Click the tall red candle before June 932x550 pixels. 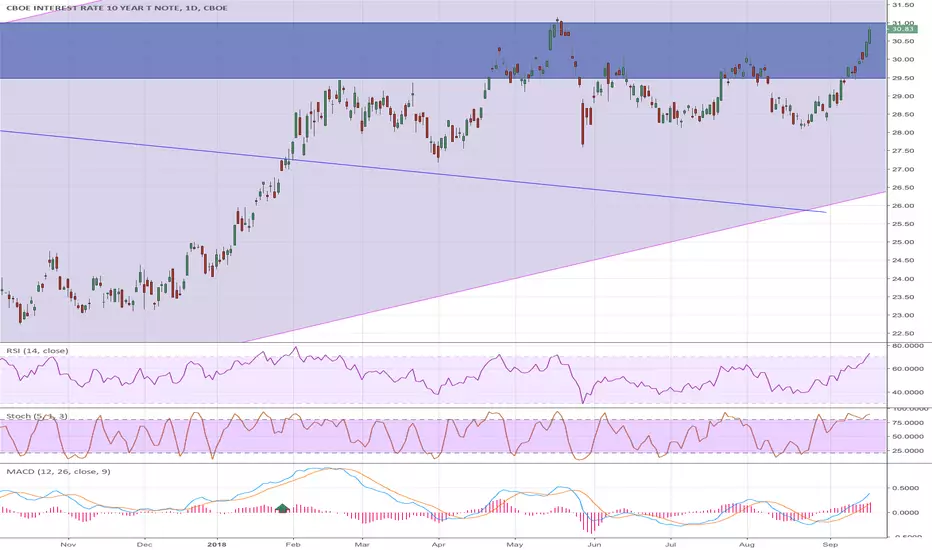click(x=582, y=123)
